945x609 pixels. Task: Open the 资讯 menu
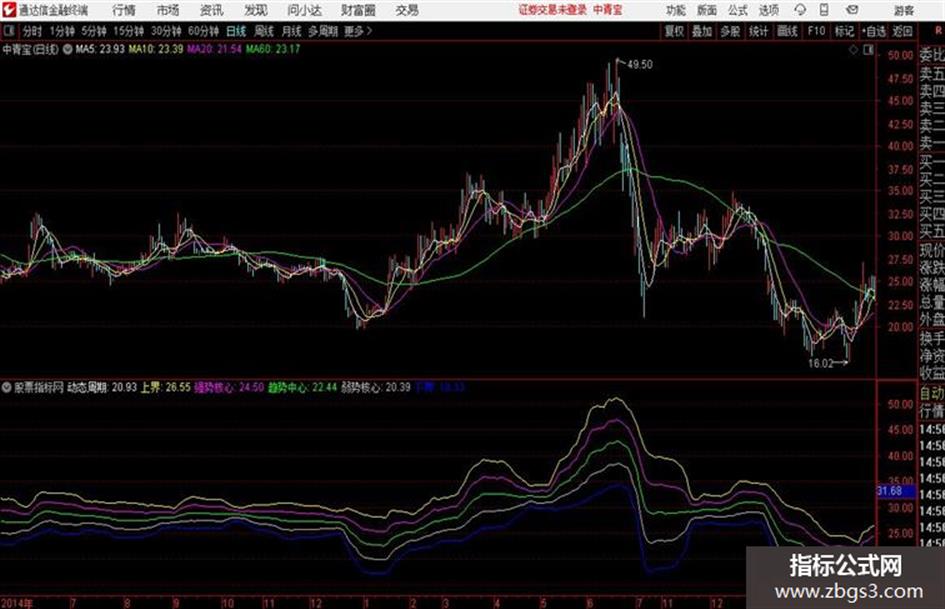click(x=212, y=10)
